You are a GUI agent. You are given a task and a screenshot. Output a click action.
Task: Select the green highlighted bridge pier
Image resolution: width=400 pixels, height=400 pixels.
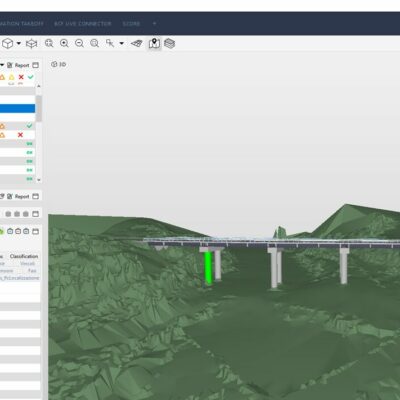208,268
